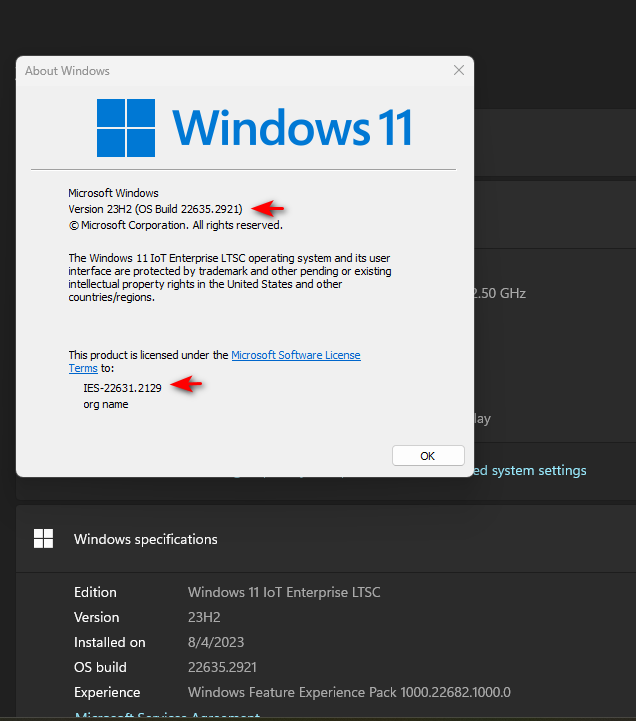Close the About Windows dialog
Screen dimensions: 636x721
pyautogui.click(x=458, y=70)
